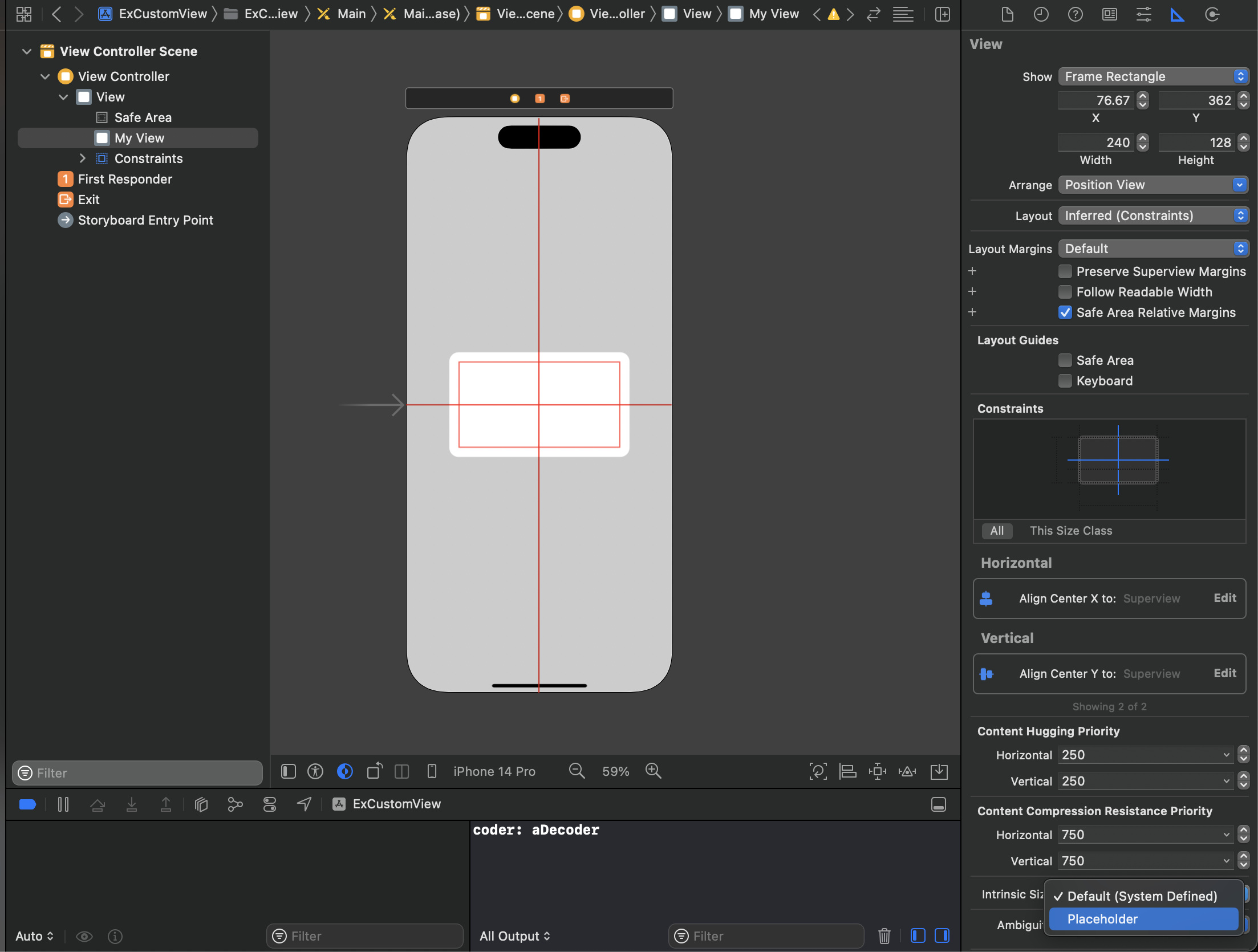Enable Preserve Superview Margins checkbox
Image resolution: width=1258 pixels, height=952 pixels.
point(1065,271)
